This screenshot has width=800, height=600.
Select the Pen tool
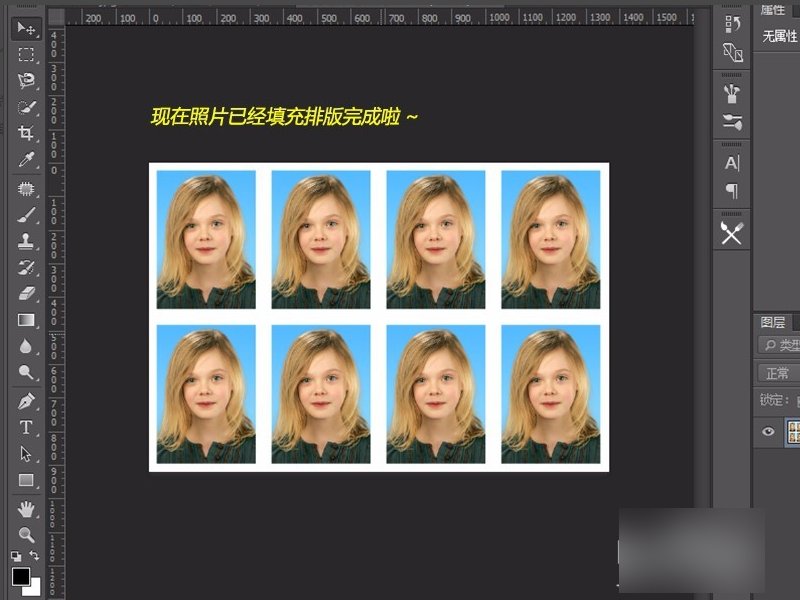(x=24, y=402)
